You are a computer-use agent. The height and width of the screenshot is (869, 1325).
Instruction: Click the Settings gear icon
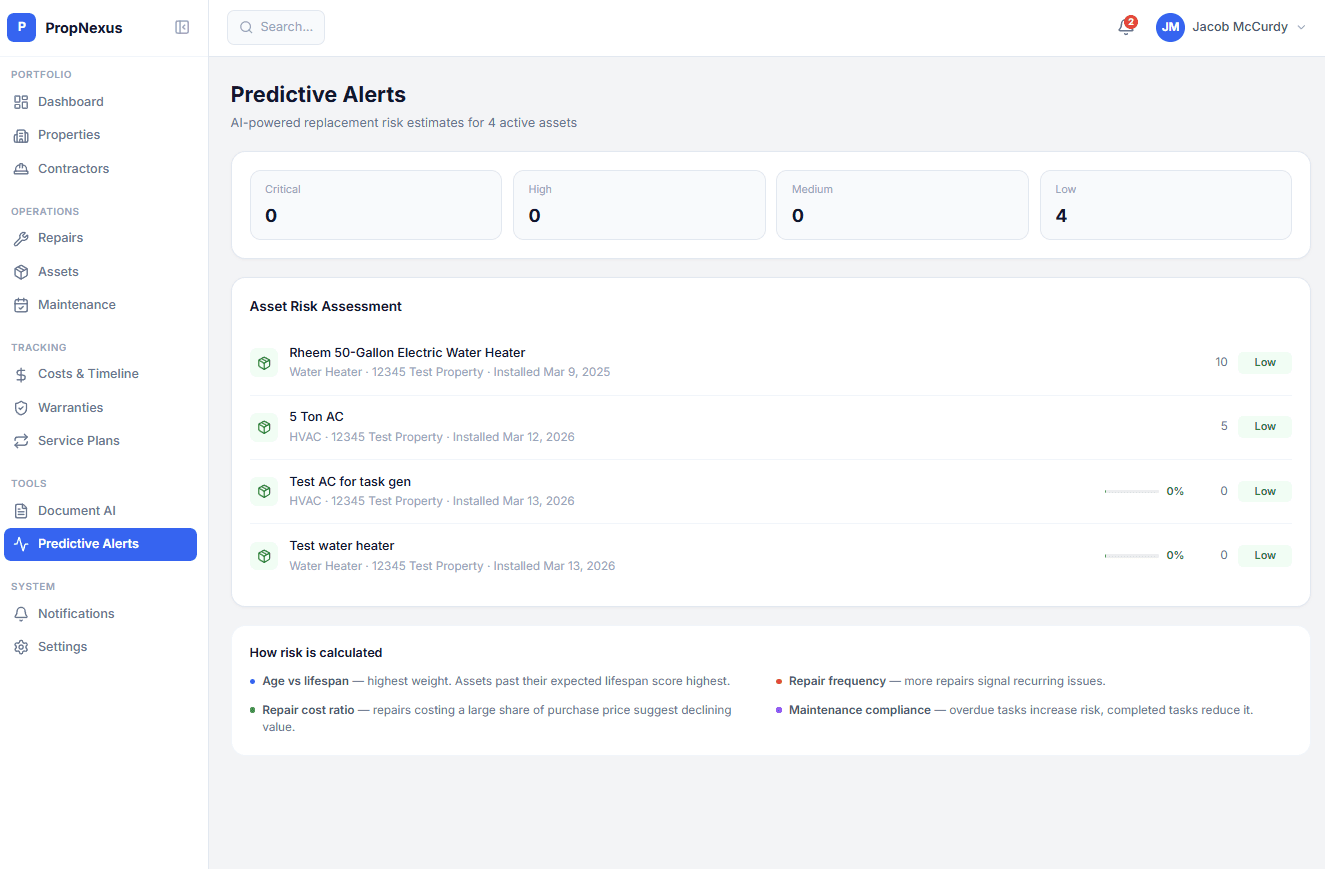(21, 646)
